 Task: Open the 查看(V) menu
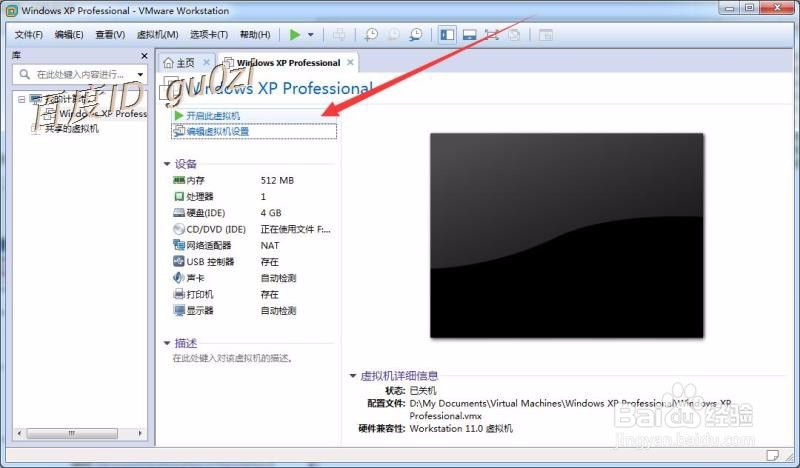(110, 35)
